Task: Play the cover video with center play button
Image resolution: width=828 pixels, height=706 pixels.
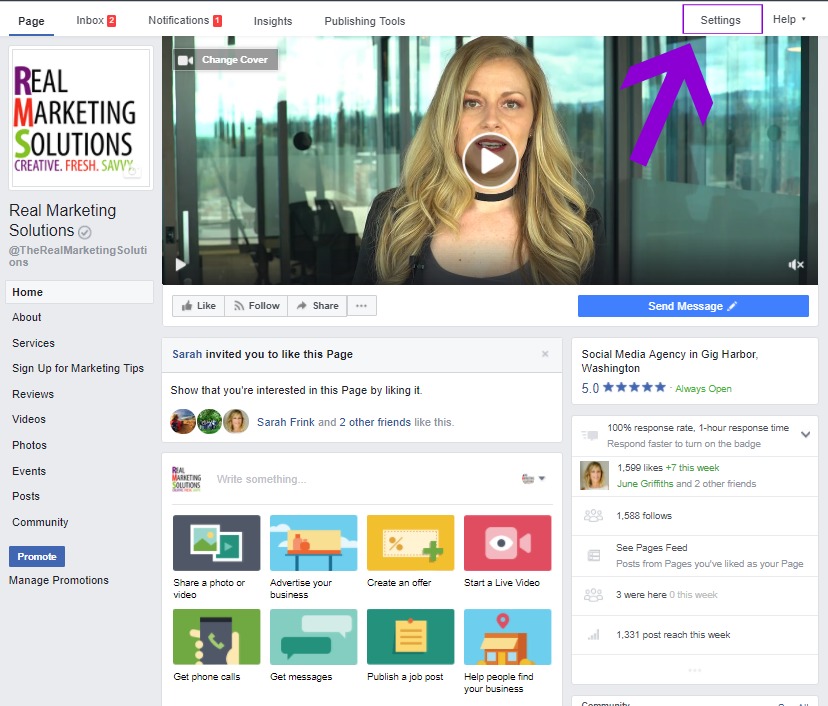Action: 490,161
